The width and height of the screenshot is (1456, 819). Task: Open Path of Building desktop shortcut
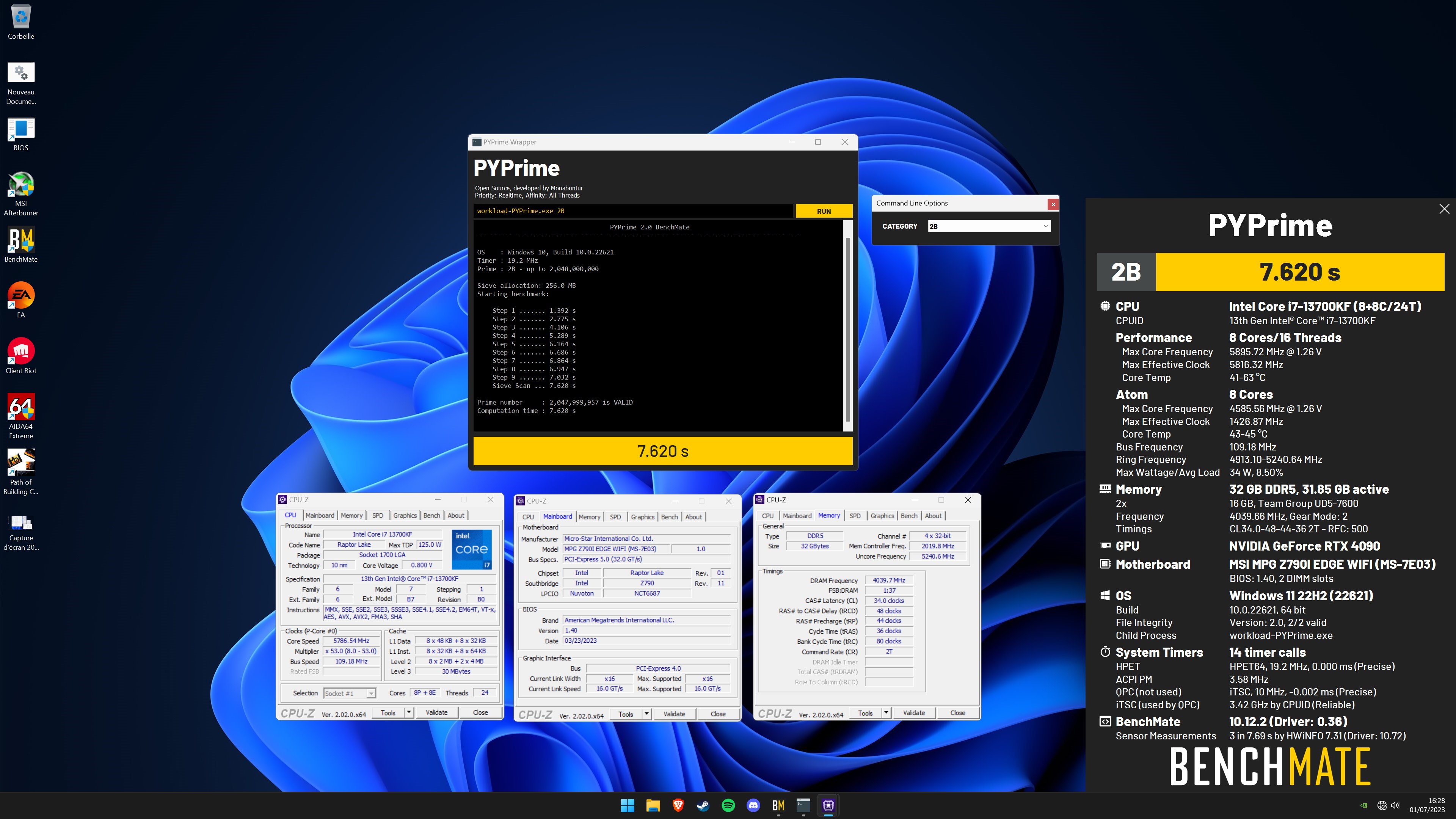[21, 472]
